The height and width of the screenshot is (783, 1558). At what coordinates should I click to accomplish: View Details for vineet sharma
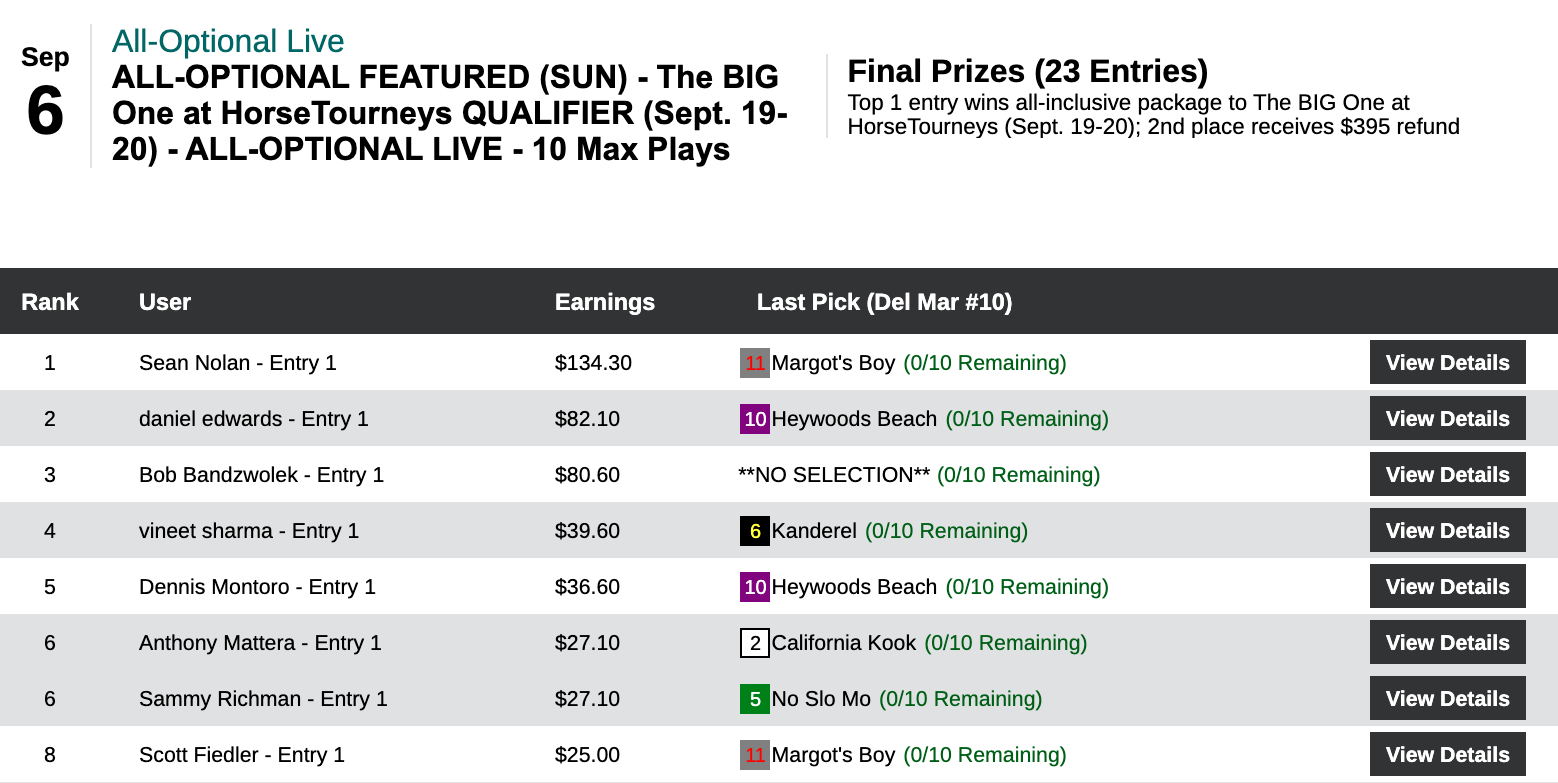1447,531
